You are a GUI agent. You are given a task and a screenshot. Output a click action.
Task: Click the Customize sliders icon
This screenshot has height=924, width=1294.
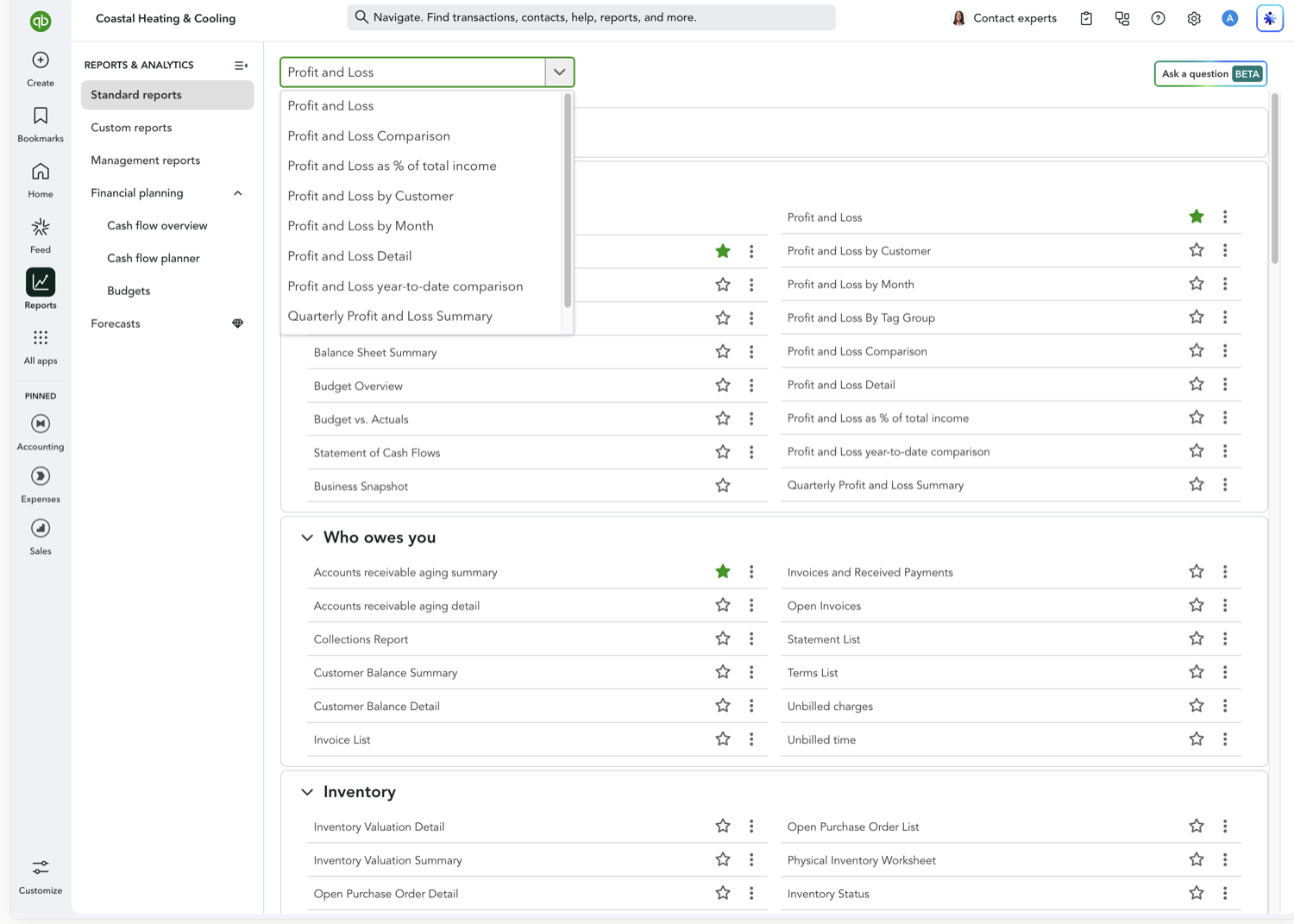point(41,867)
